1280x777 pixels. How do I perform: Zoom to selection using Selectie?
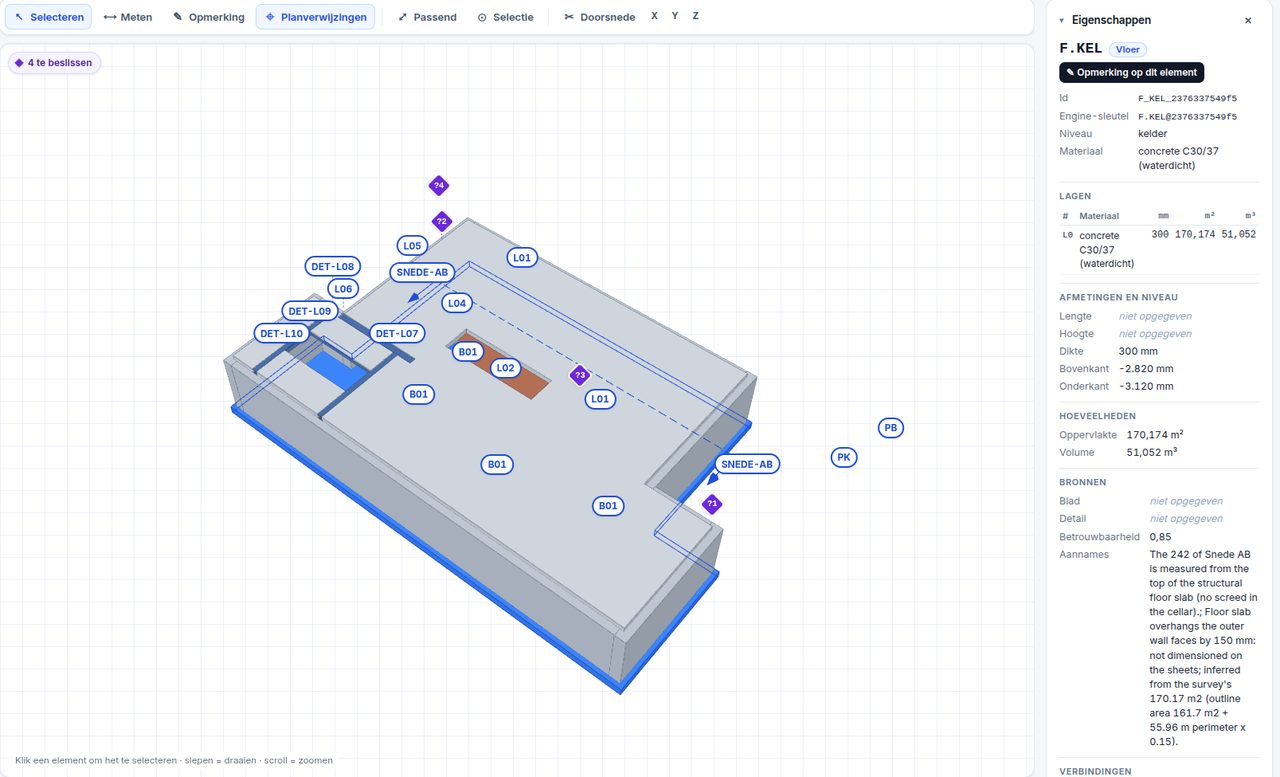(505, 17)
